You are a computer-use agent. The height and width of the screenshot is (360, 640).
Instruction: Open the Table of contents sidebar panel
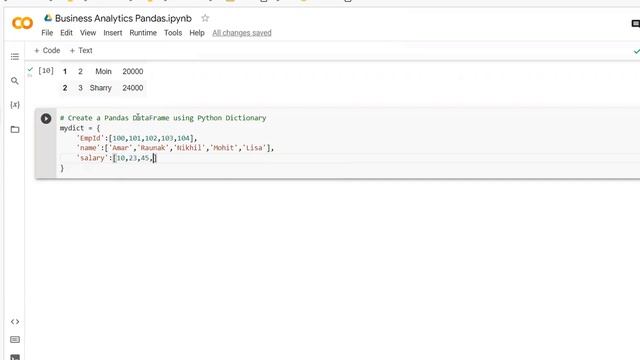(x=15, y=56)
